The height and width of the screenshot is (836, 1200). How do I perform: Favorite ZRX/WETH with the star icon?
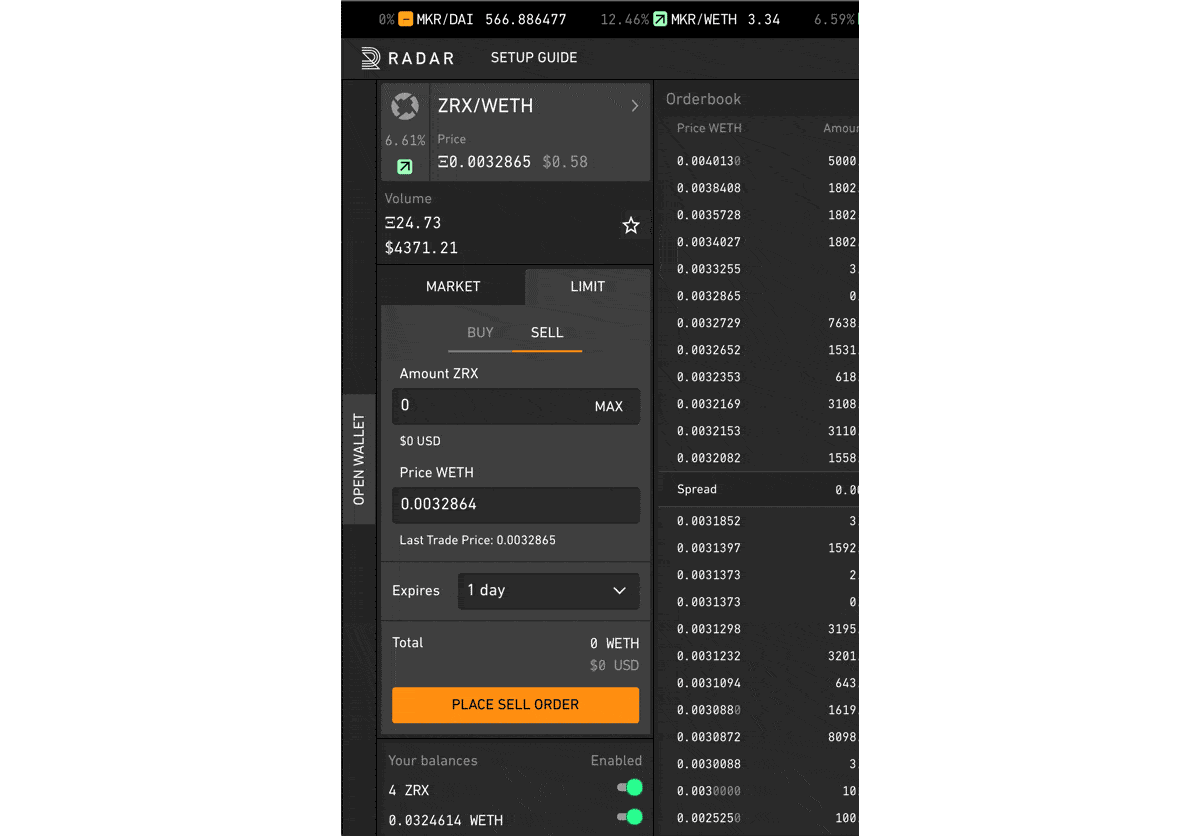(x=631, y=225)
